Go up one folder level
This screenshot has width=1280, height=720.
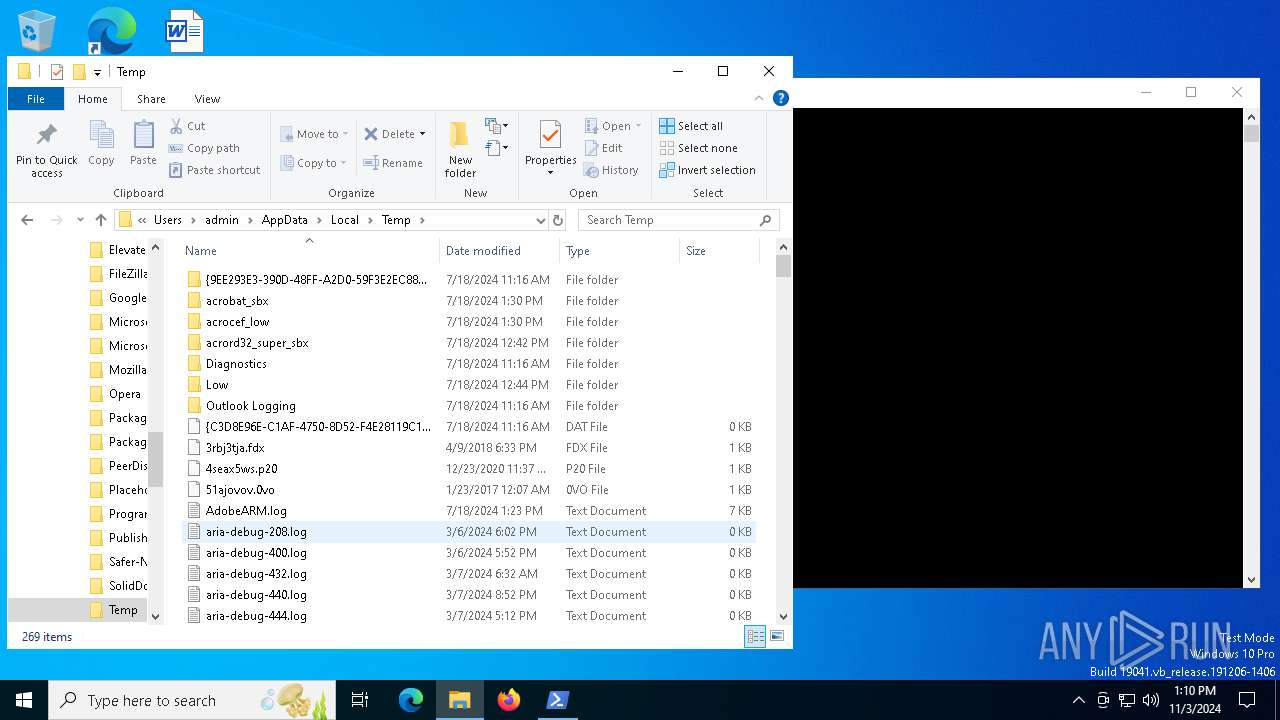coord(101,220)
